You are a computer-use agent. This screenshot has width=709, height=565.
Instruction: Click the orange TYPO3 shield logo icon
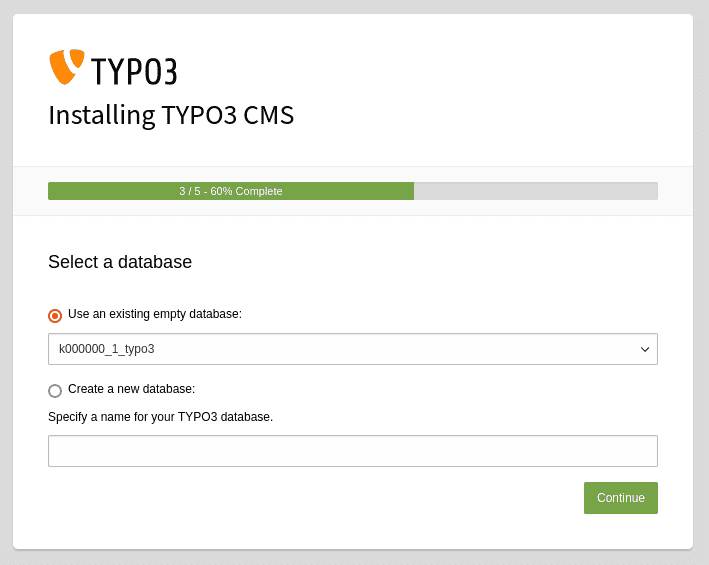pyautogui.click(x=66, y=66)
